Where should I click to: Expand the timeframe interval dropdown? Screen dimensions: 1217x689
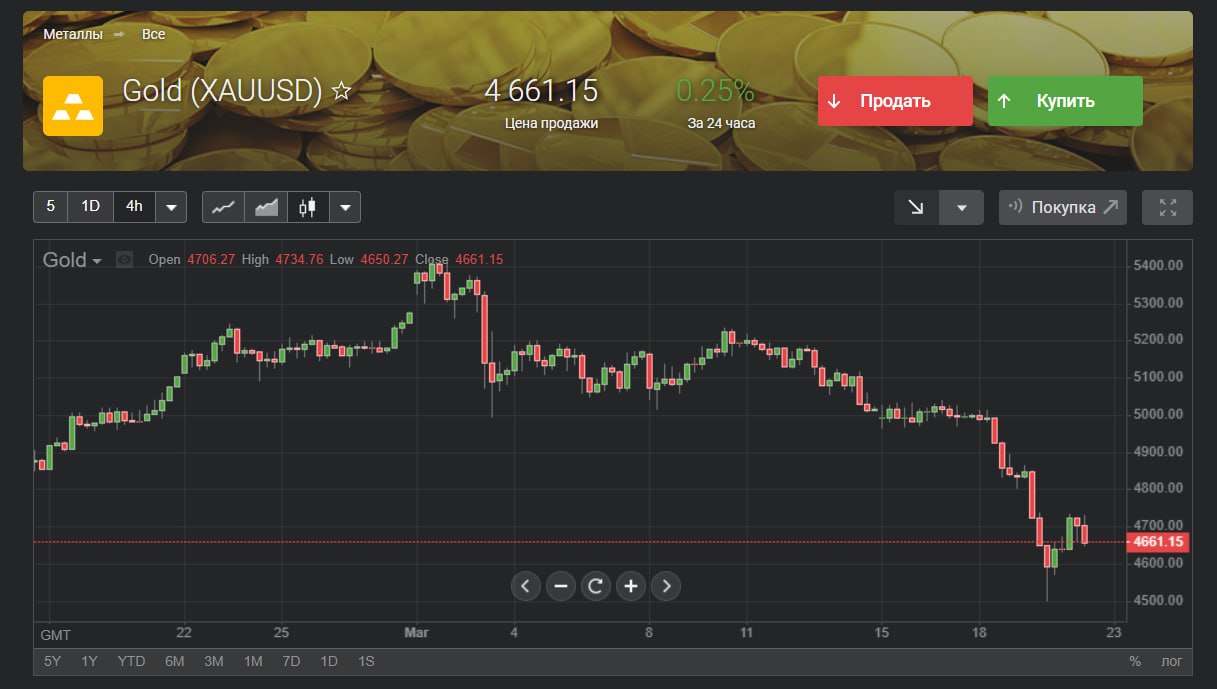click(171, 207)
